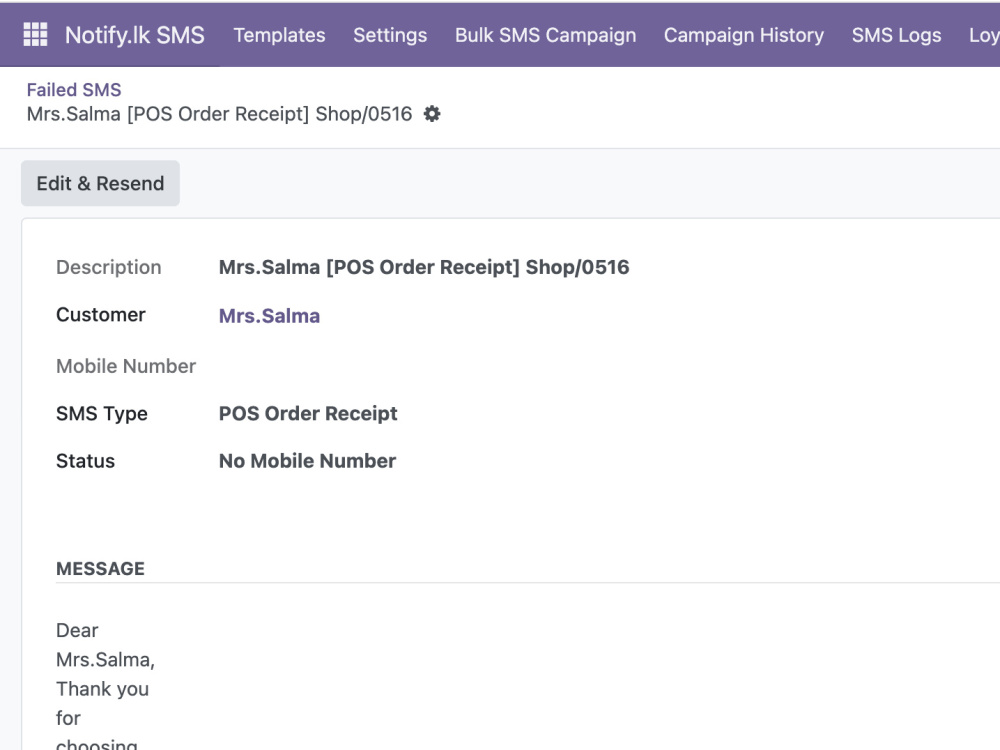Click the Edit & Resend button

pyautogui.click(x=100, y=184)
